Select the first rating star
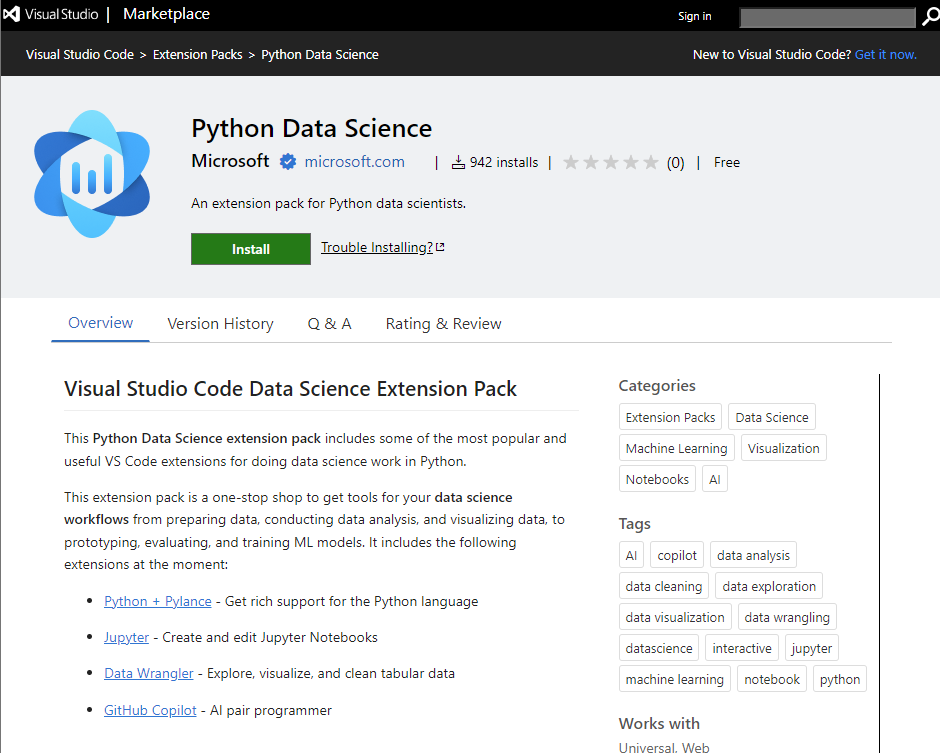 (573, 161)
